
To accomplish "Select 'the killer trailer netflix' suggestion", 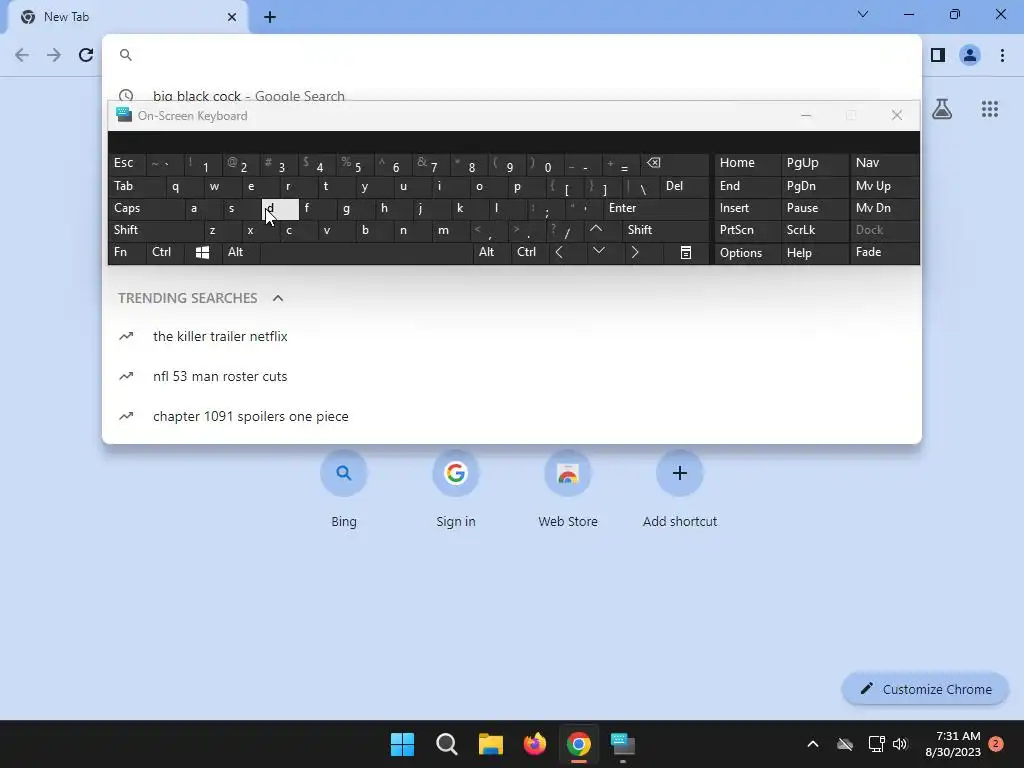I will click(x=511, y=336).
